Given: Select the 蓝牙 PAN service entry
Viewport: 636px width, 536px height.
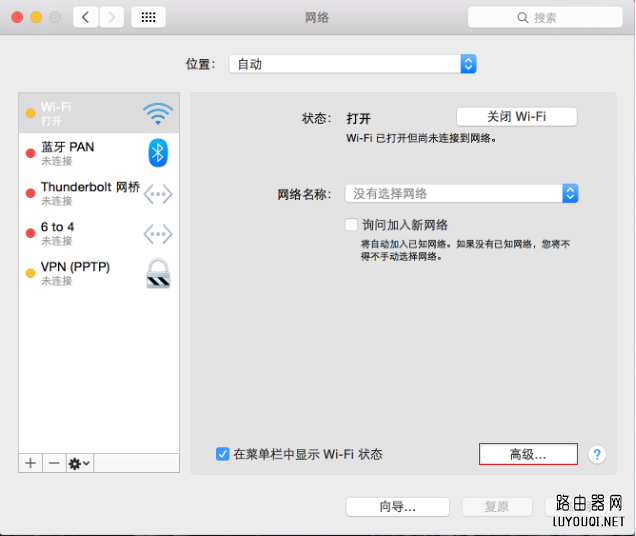Looking at the screenshot, I should pos(80,153).
